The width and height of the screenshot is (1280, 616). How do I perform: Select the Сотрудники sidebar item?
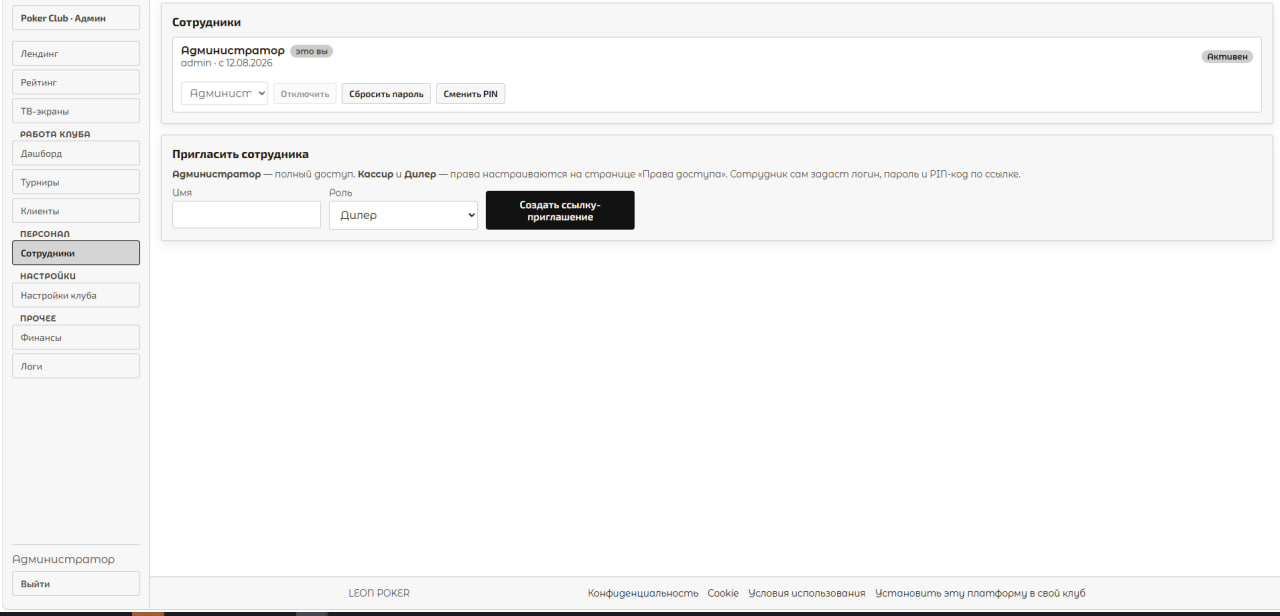coord(76,253)
